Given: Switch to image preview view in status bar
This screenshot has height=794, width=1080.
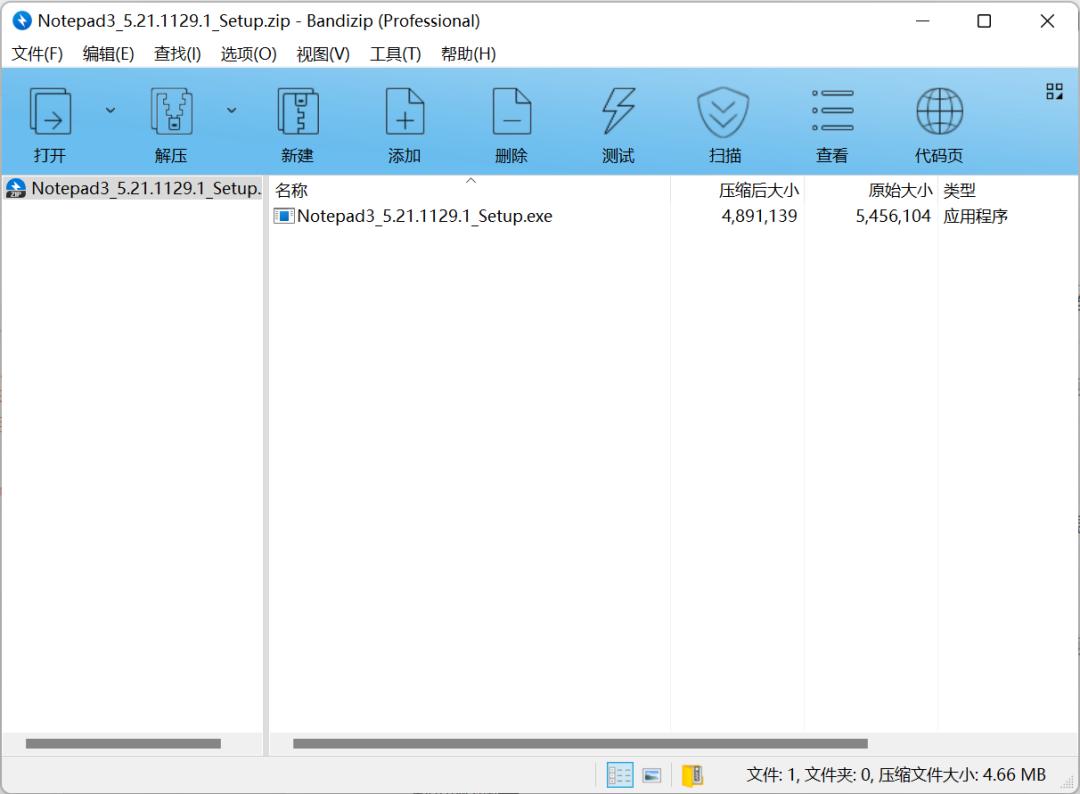Looking at the screenshot, I should coord(652,775).
